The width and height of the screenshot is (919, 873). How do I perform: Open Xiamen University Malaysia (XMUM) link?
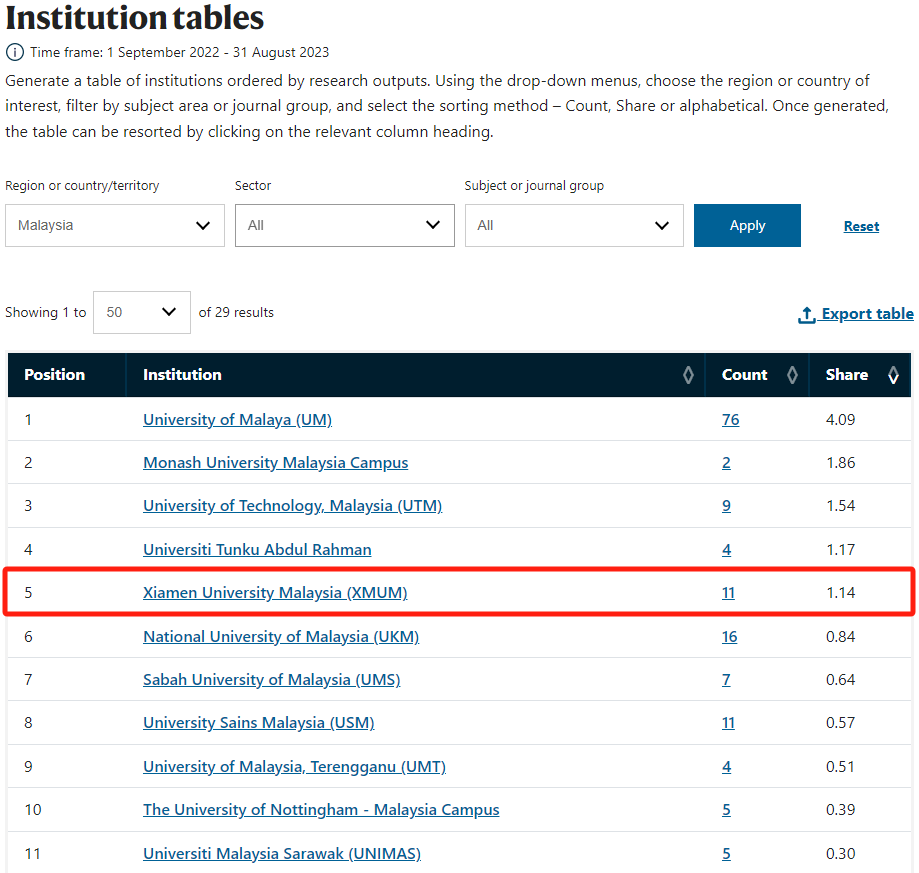point(275,593)
